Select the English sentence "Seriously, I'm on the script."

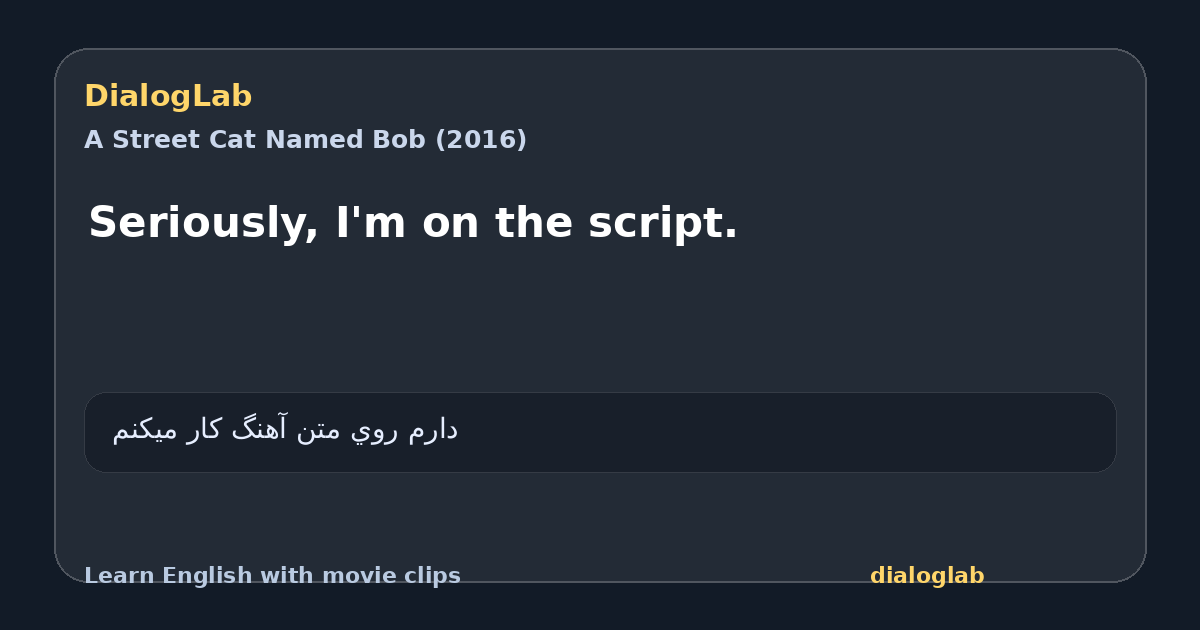(x=413, y=223)
